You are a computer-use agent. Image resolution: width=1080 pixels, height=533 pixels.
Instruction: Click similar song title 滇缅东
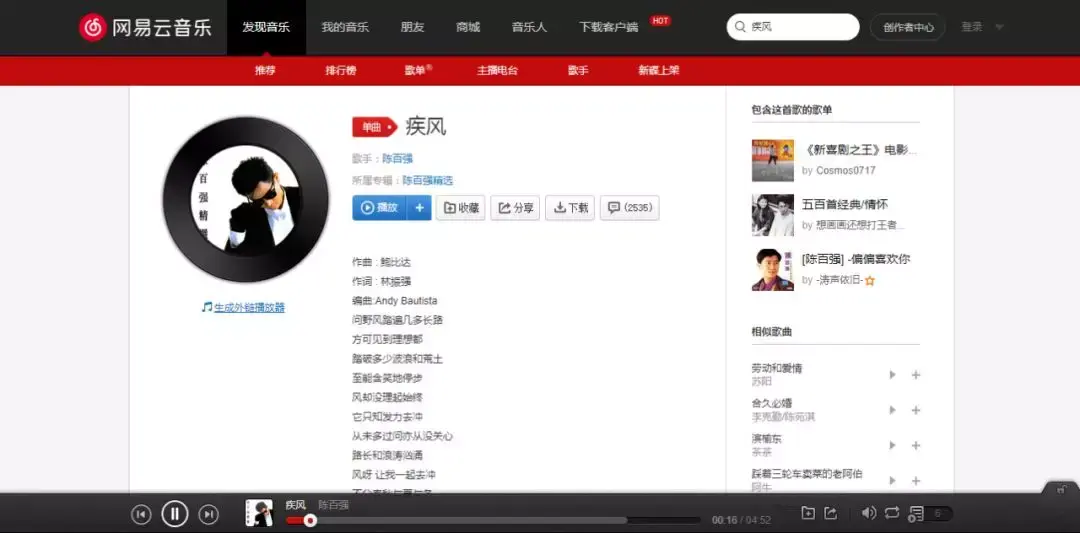[767, 438]
